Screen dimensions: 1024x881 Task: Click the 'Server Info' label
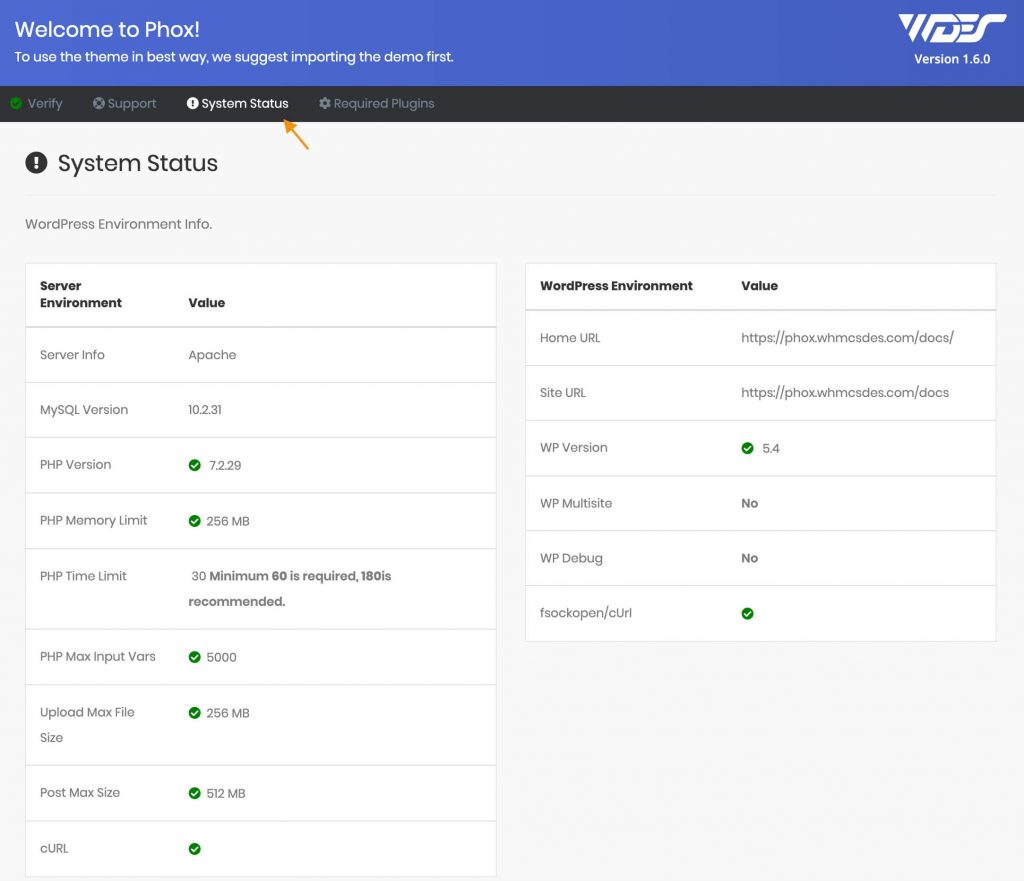coord(72,355)
